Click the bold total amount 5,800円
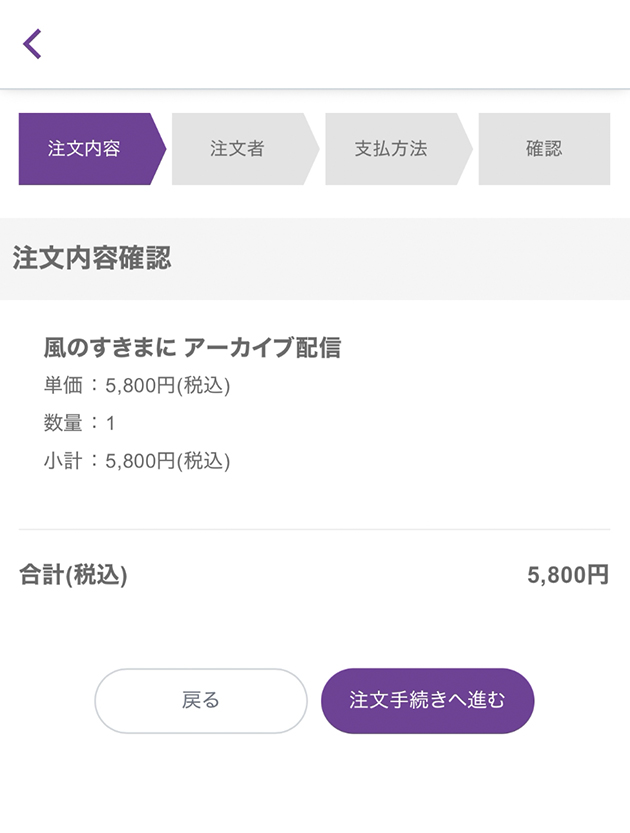Image resolution: width=630 pixels, height=833 pixels. point(567,576)
